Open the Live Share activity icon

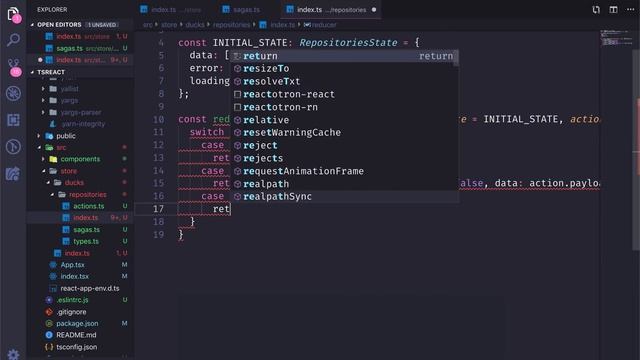pyautogui.click(x=13, y=173)
